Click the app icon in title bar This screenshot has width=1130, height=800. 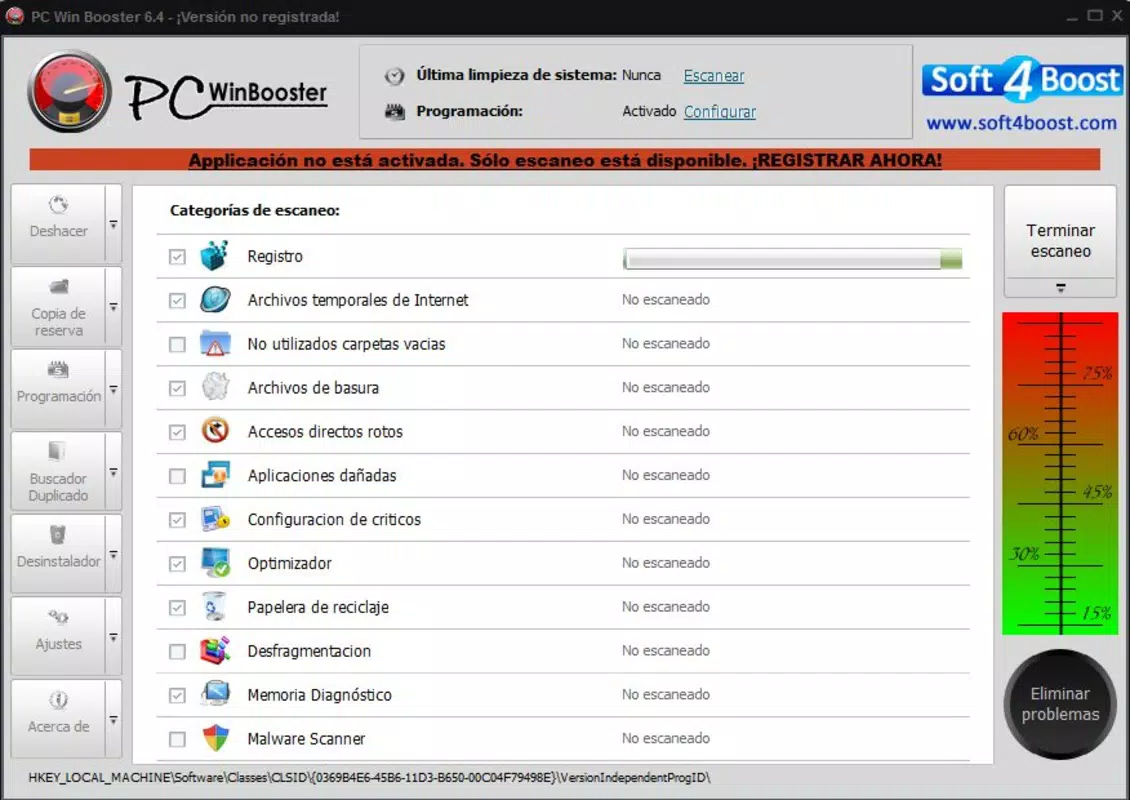pos(14,15)
